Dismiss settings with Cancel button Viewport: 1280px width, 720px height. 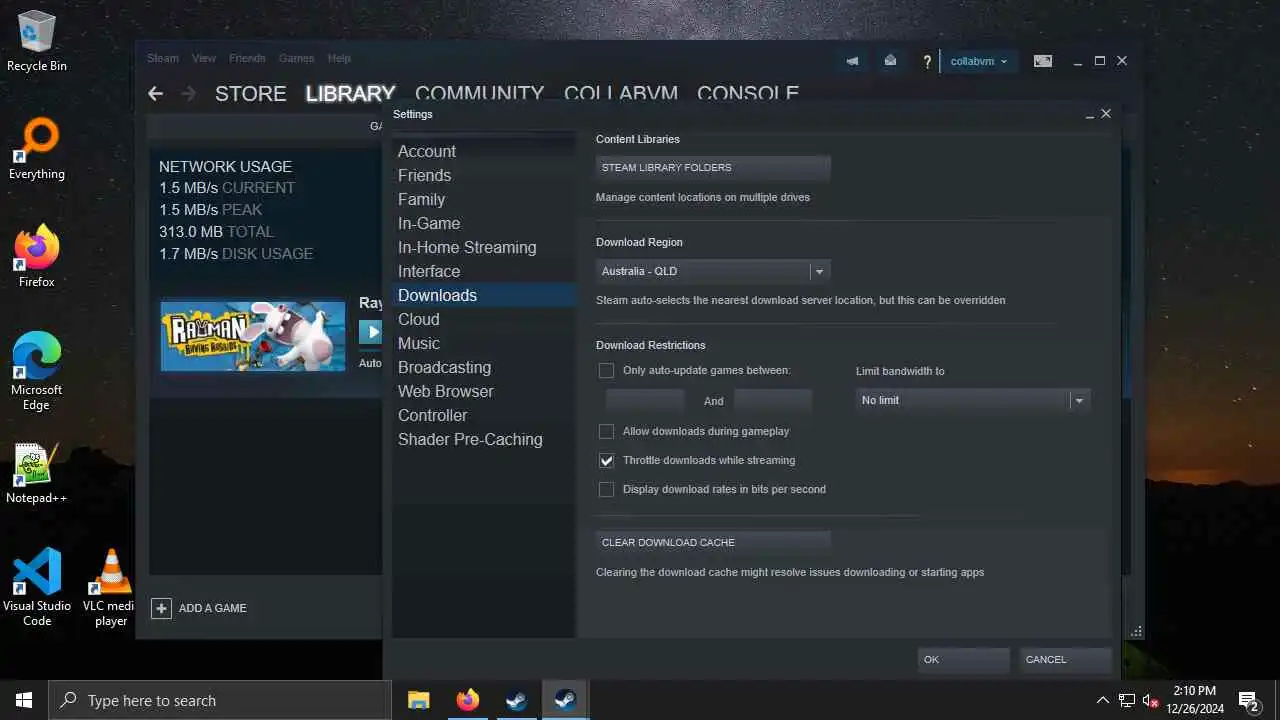(1066, 659)
